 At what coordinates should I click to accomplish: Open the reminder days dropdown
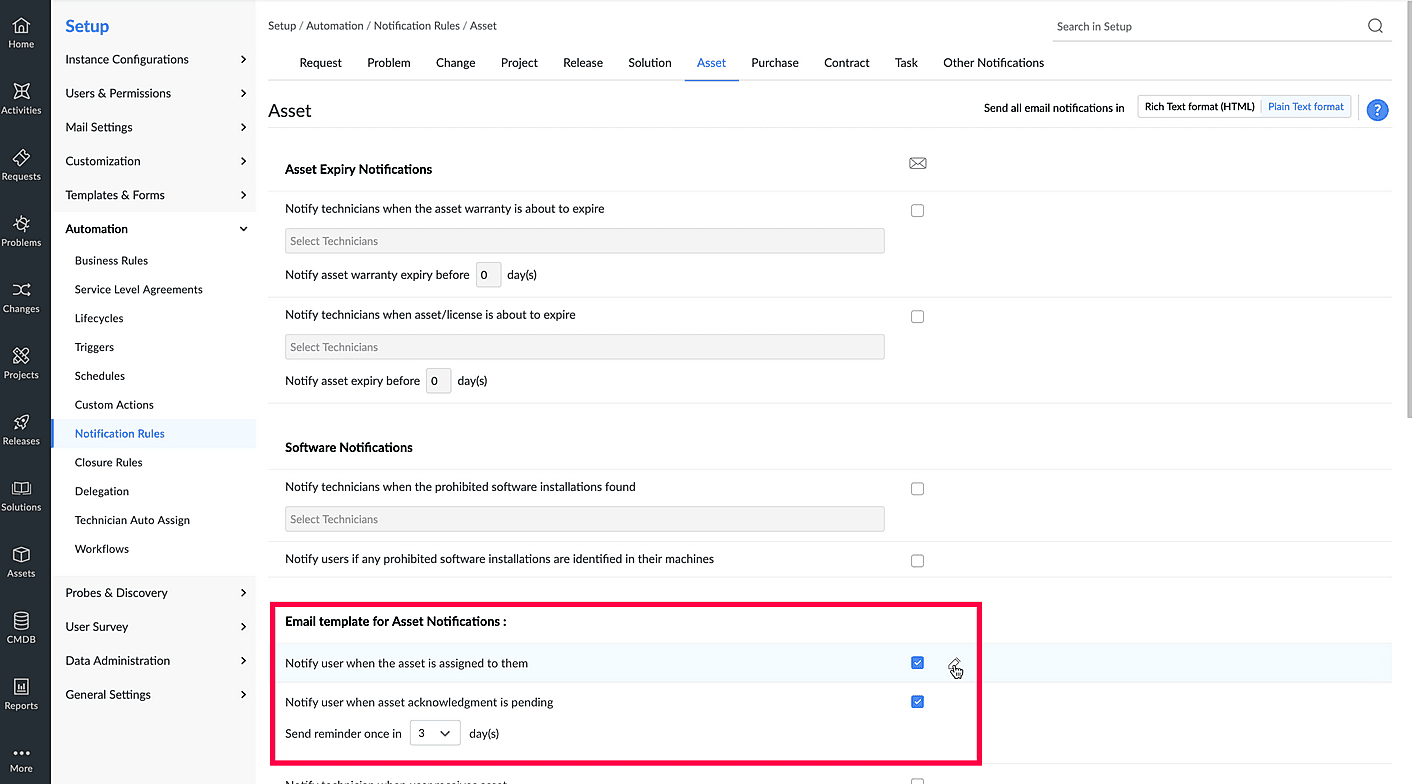click(x=435, y=734)
